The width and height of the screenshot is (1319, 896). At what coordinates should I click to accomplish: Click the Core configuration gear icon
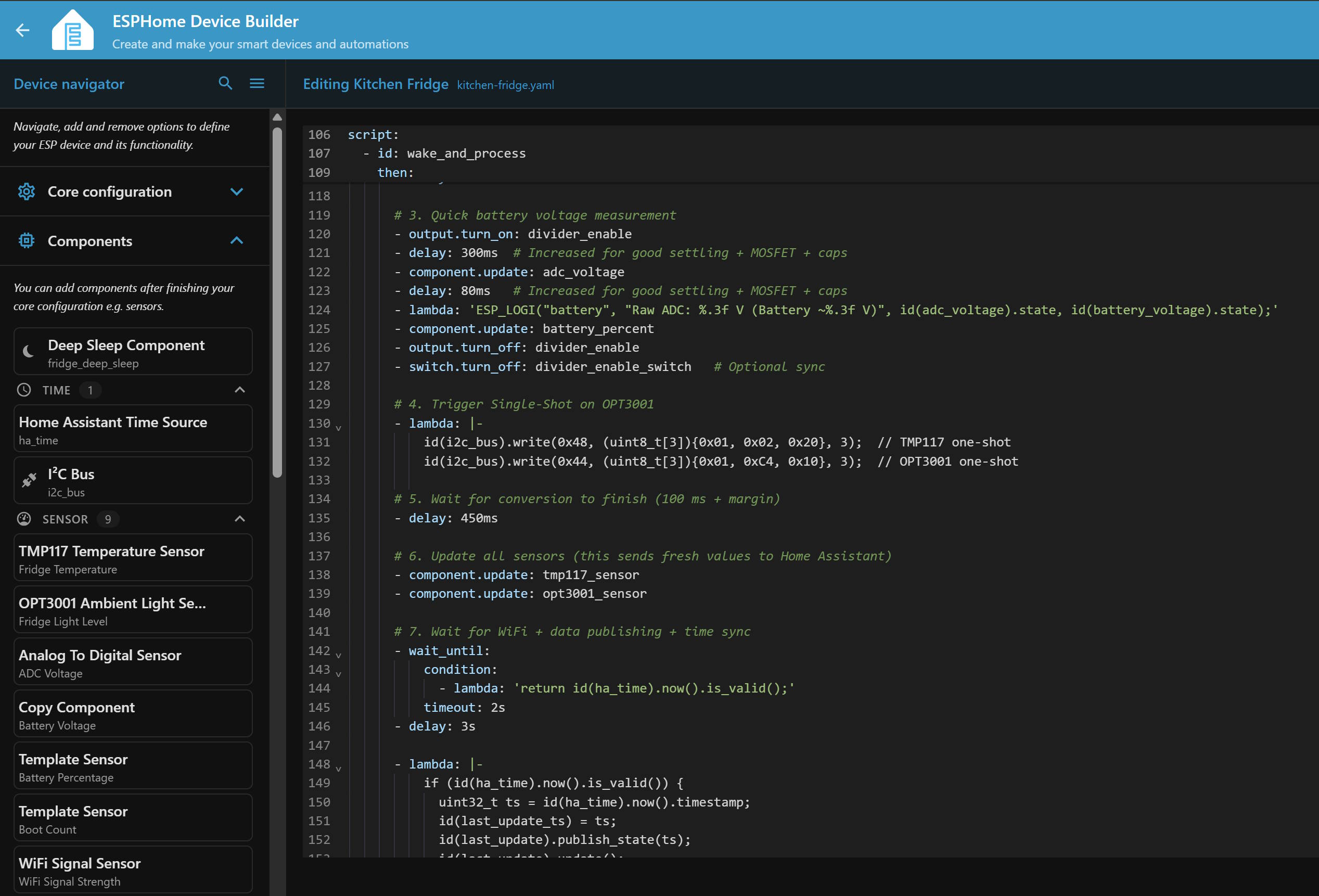pyautogui.click(x=27, y=192)
